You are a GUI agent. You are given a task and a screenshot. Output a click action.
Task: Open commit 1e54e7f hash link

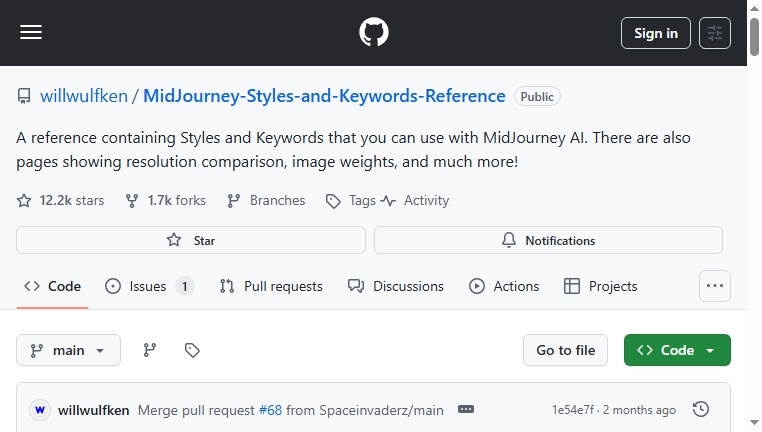click(x=572, y=410)
